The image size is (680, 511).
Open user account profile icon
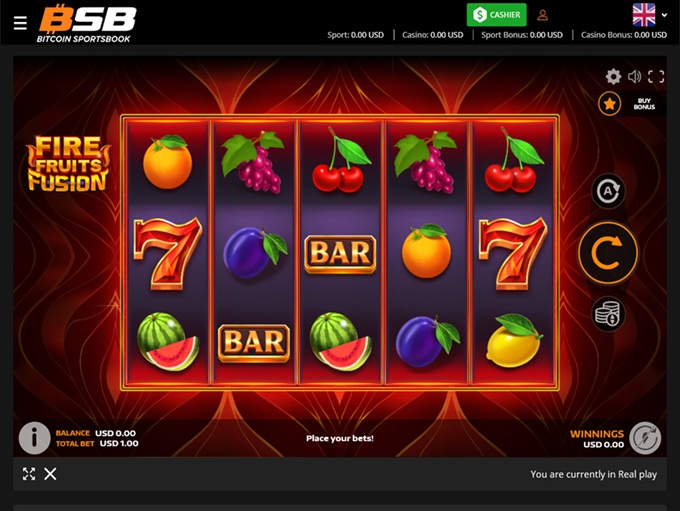(543, 15)
